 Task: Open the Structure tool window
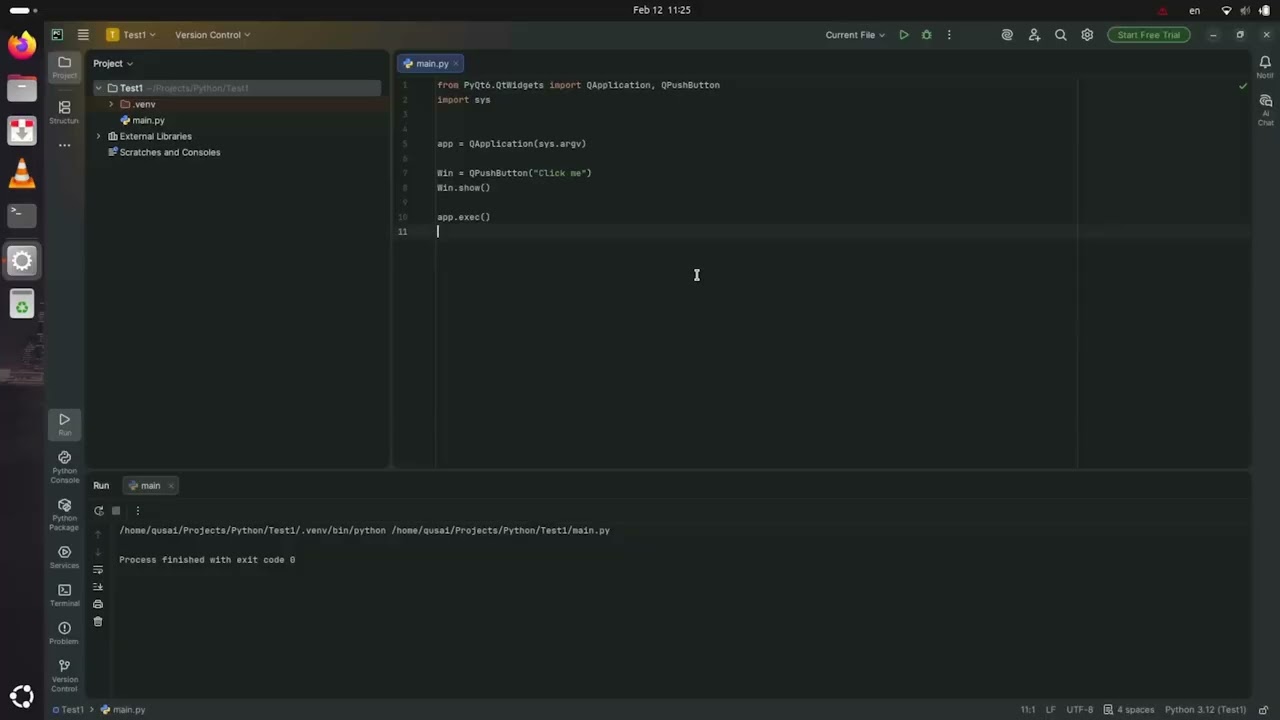(x=64, y=111)
